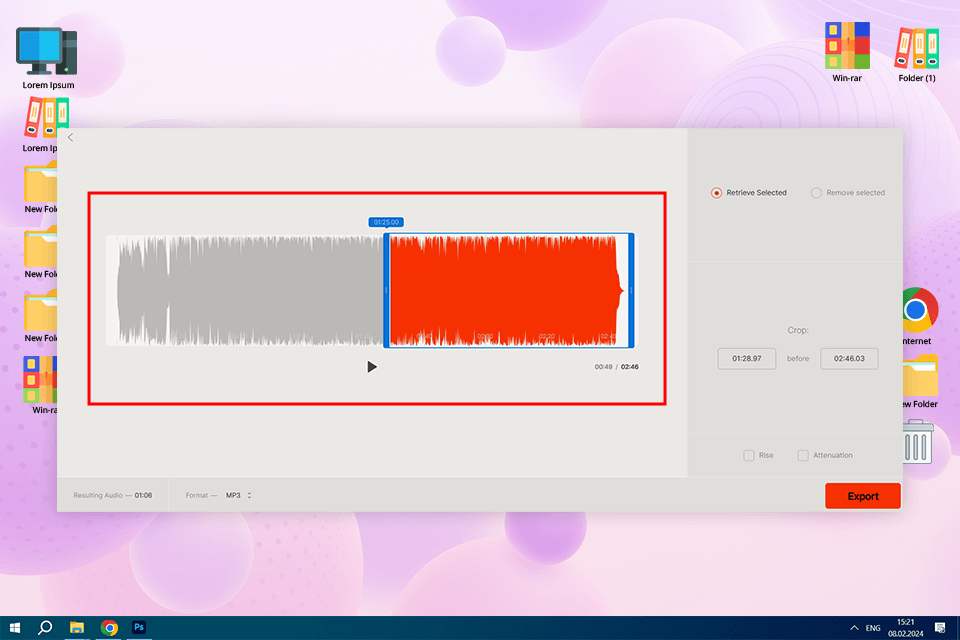Select the Remove selected radio option
The image size is (960, 640).
coord(816,193)
